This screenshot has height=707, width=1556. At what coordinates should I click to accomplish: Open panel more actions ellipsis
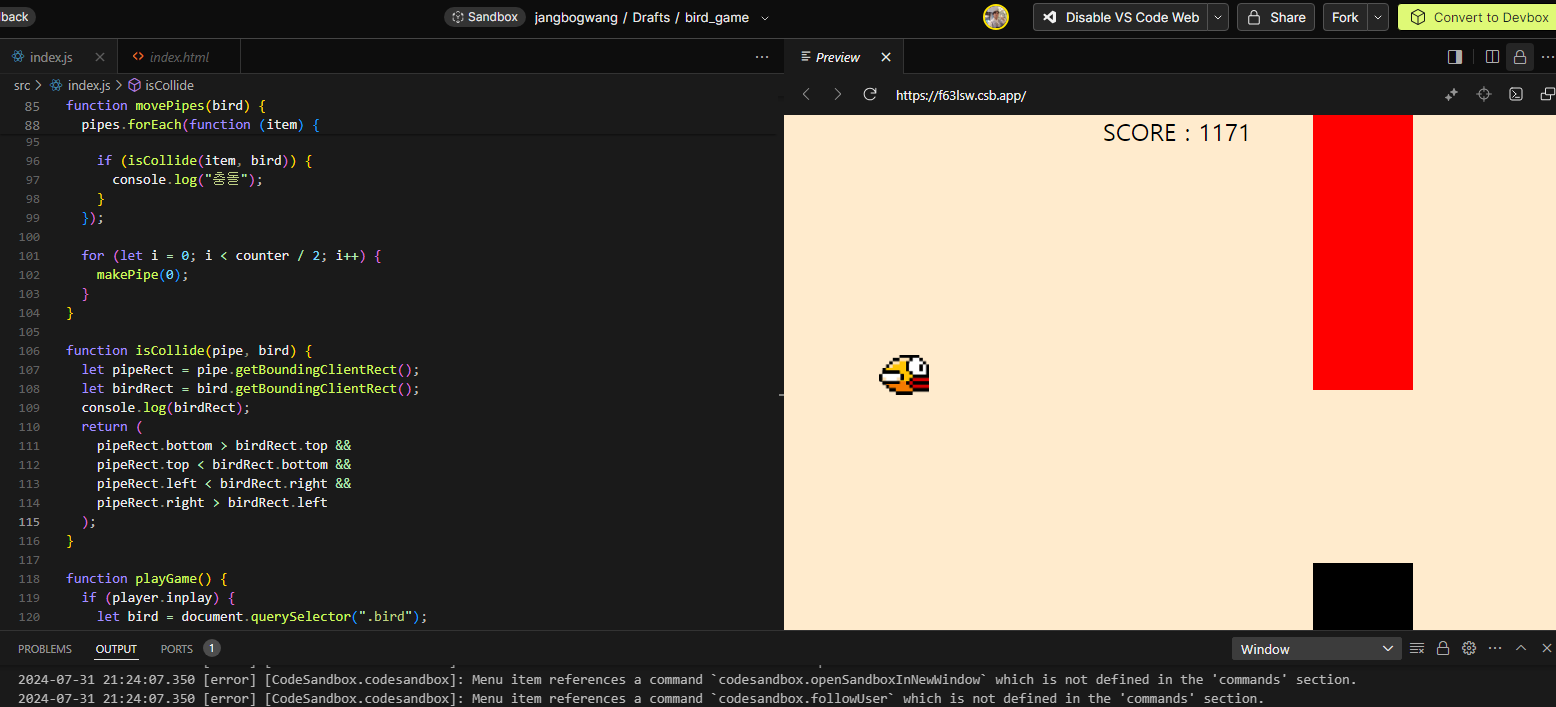[1495, 649]
